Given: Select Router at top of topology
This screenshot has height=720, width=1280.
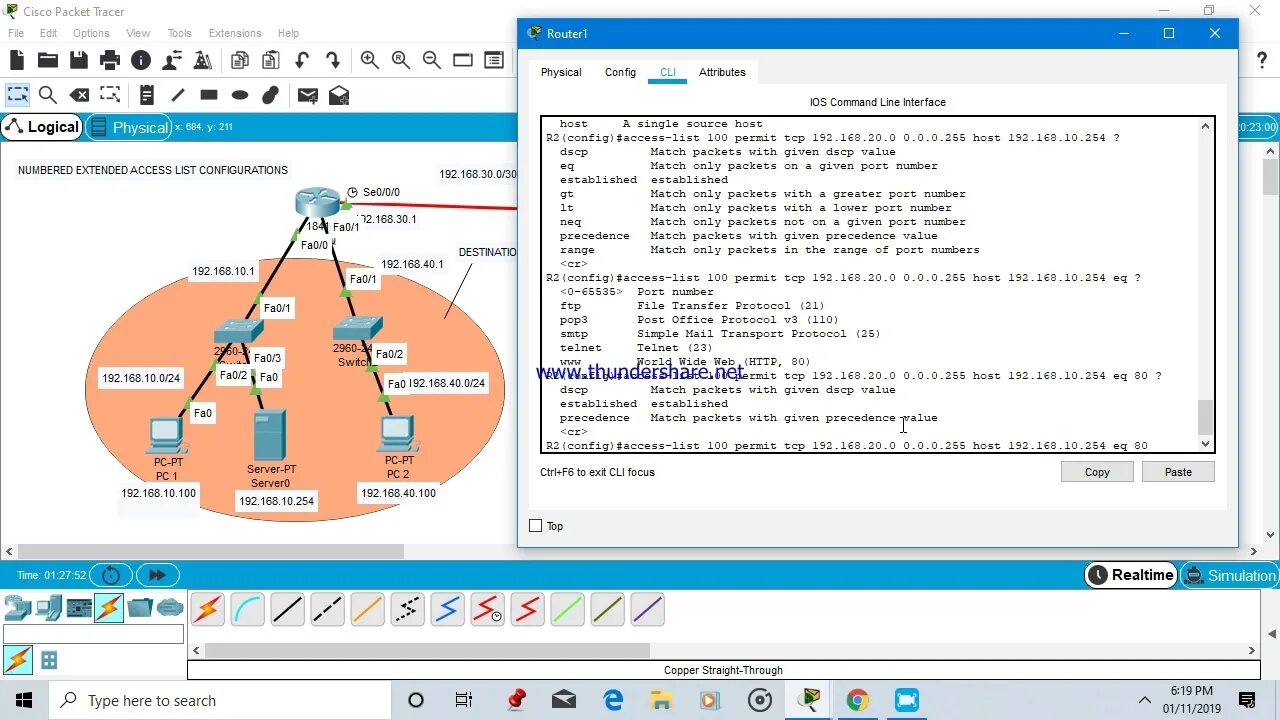Looking at the screenshot, I should coord(318,203).
